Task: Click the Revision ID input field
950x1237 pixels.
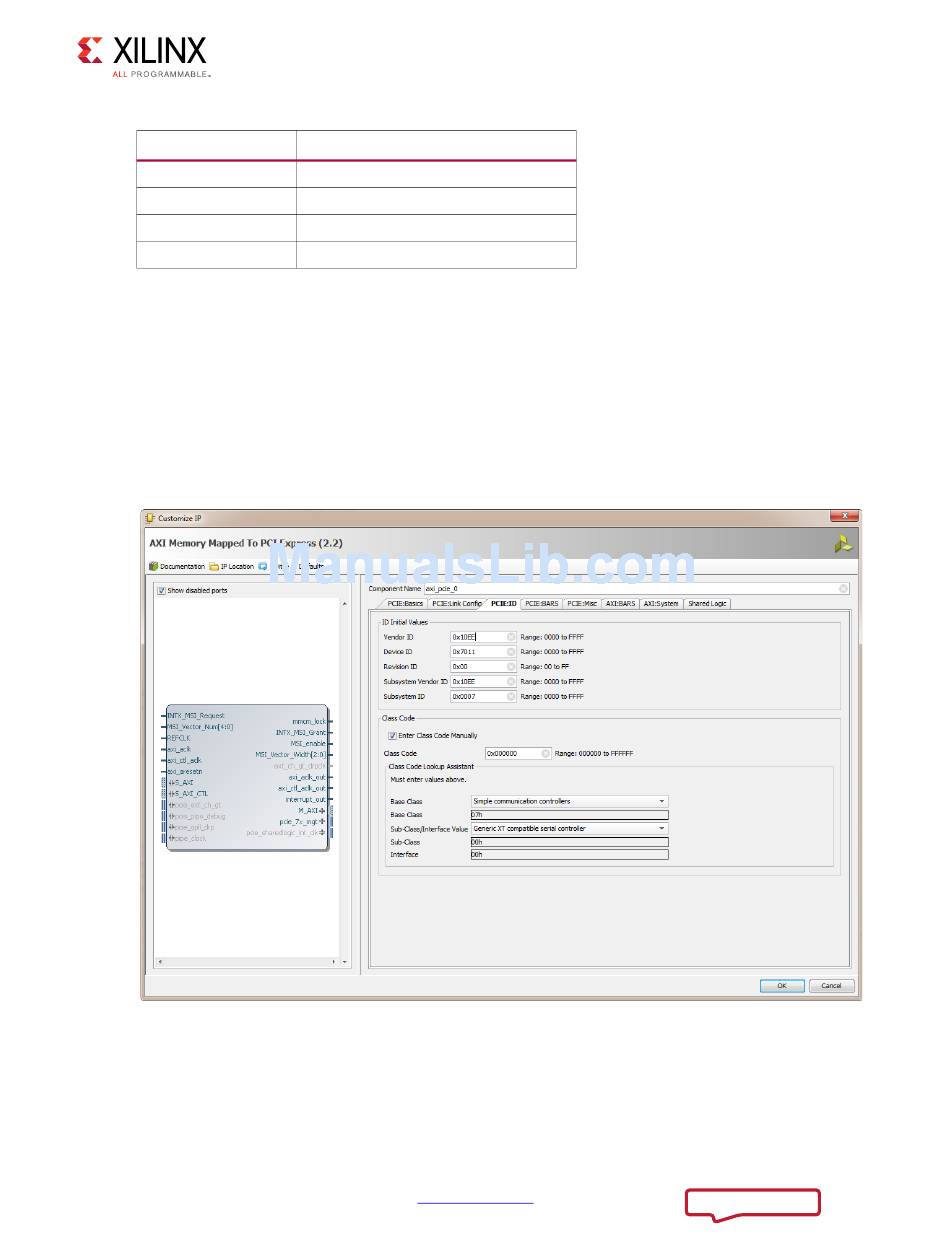Action: [484, 667]
